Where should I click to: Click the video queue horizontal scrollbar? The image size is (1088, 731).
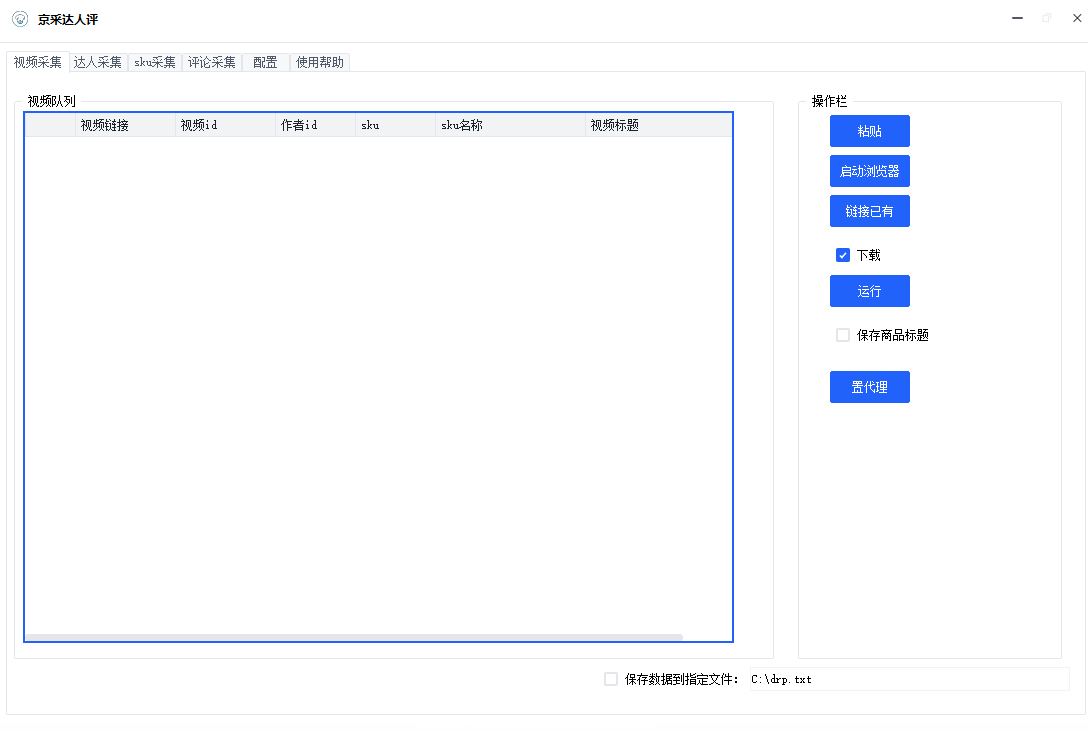[x=354, y=637]
